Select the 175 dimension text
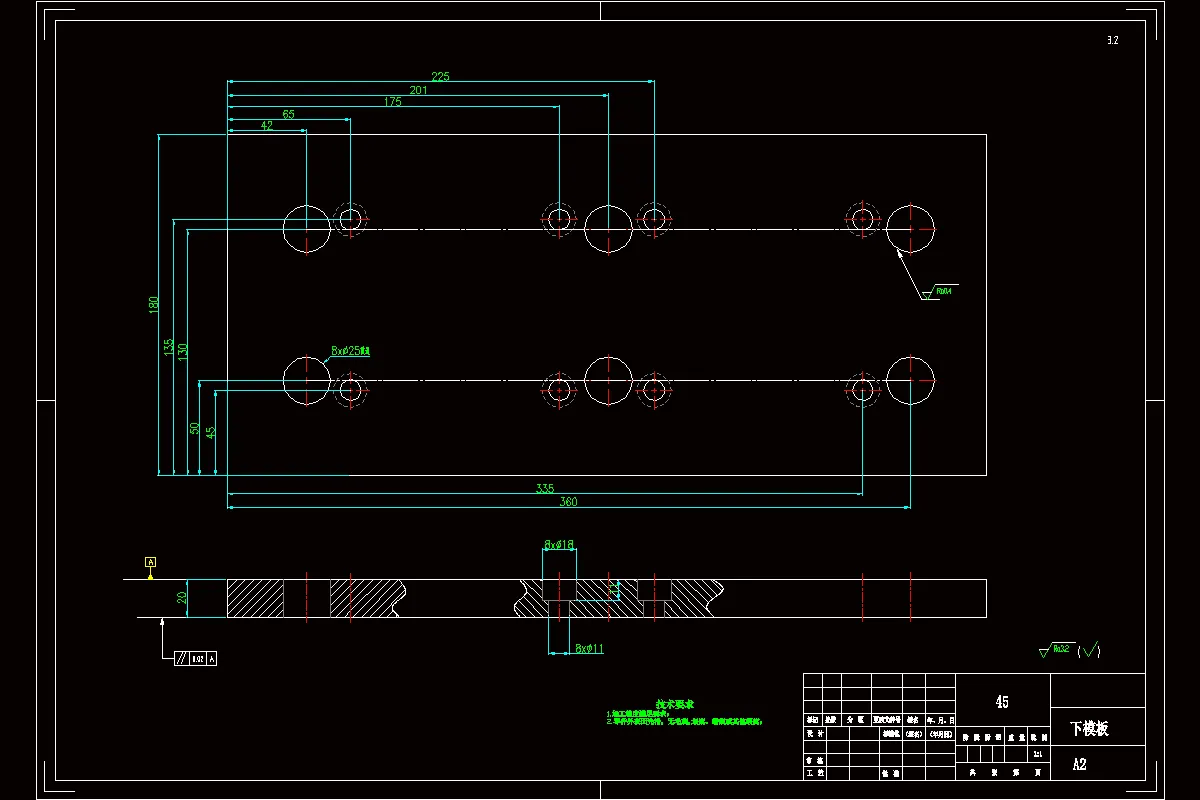1200x800 pixels. pyautogui.click(x=393, y=102)
